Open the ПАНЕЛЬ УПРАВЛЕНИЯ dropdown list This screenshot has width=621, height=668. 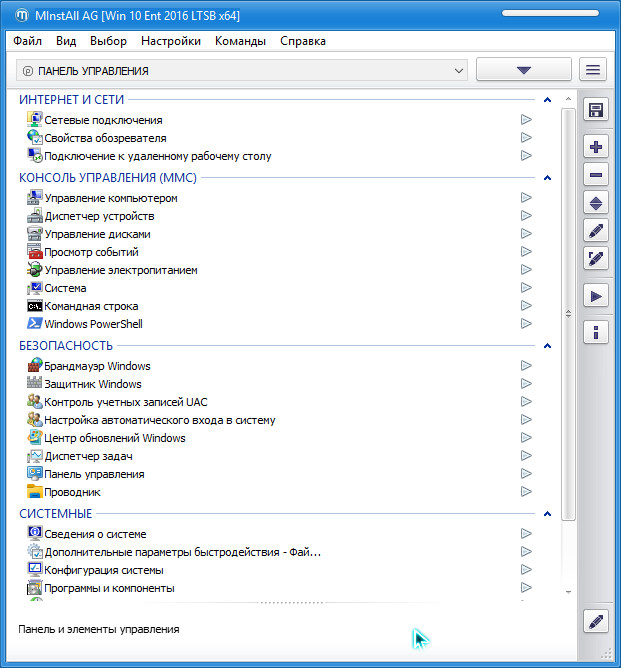pos(243,71)
